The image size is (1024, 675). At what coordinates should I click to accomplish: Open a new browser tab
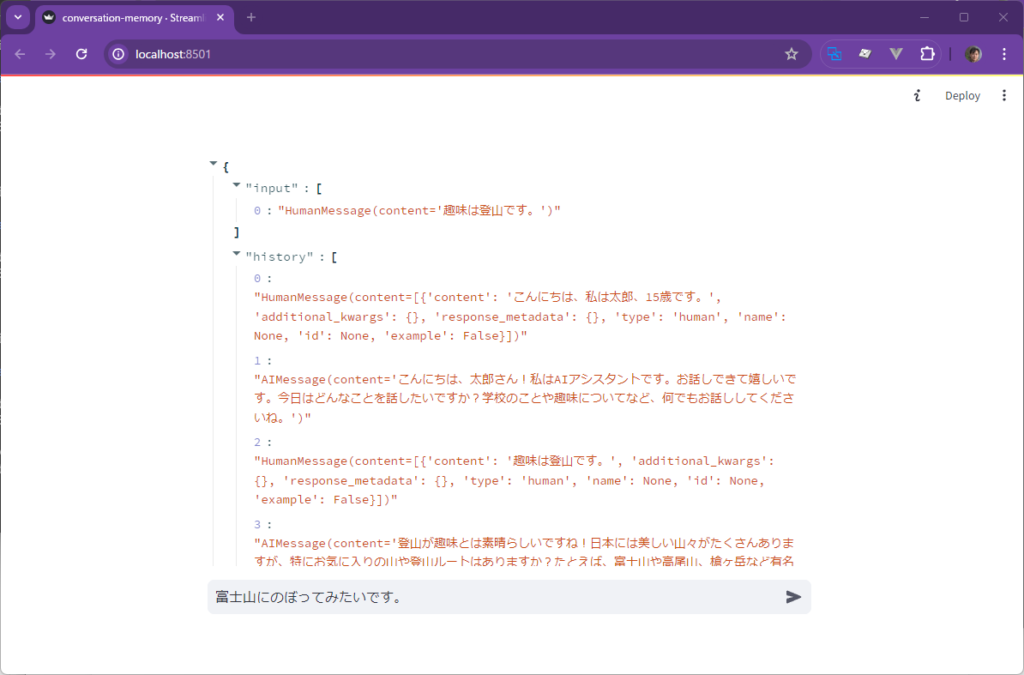(x=251, y=18)
